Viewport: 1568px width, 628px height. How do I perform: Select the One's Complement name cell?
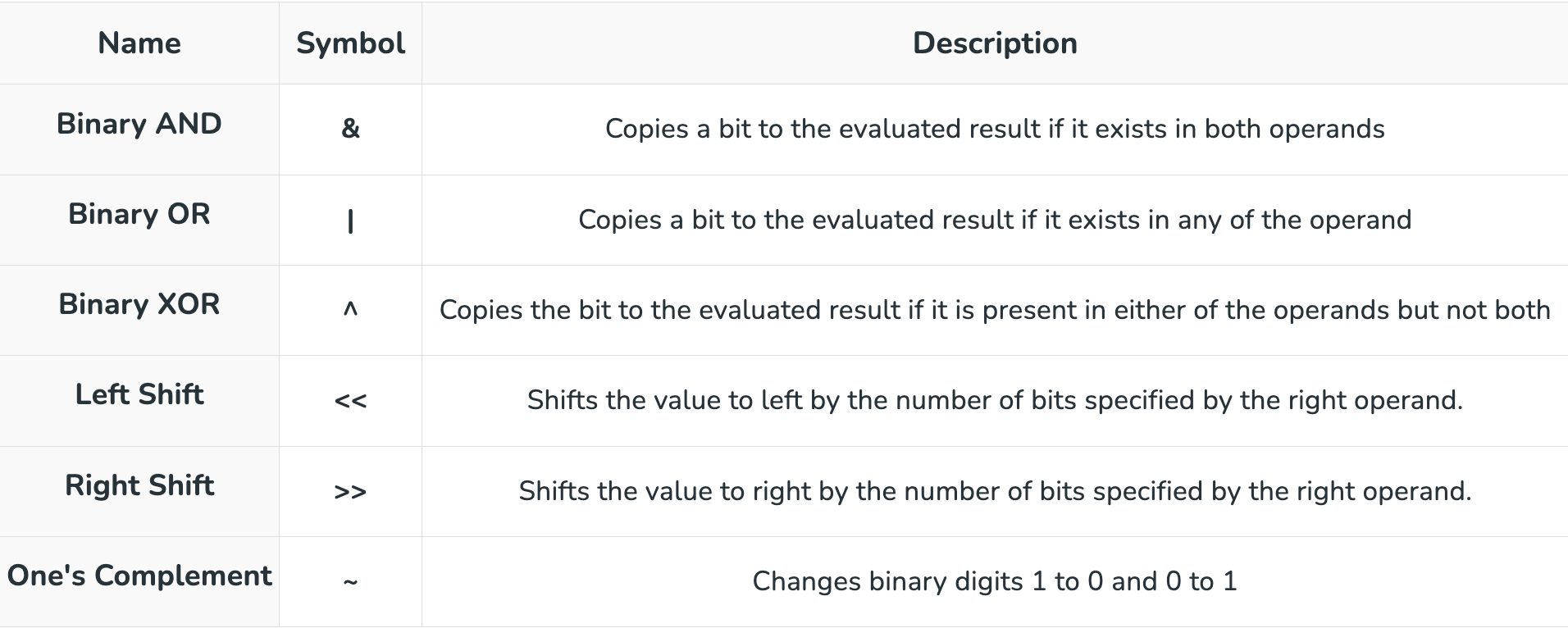[139, 576]
